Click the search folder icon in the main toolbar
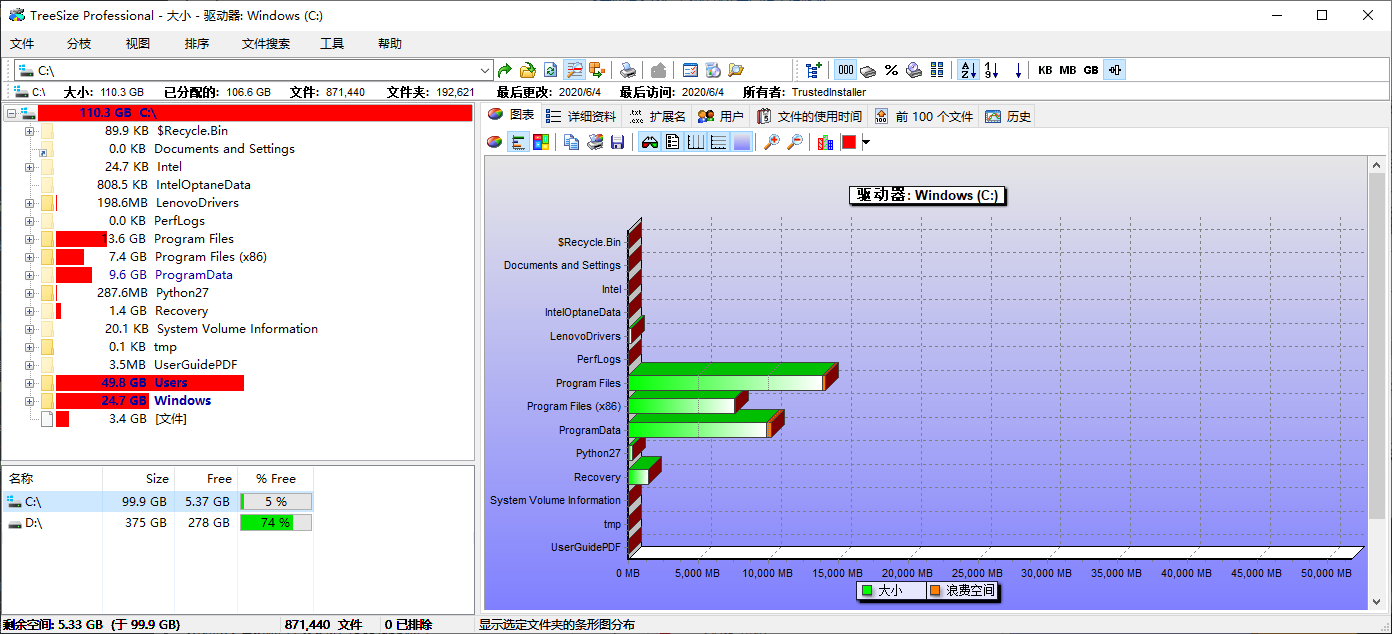This screenshot has height=634, width=1392. (736, 70)
